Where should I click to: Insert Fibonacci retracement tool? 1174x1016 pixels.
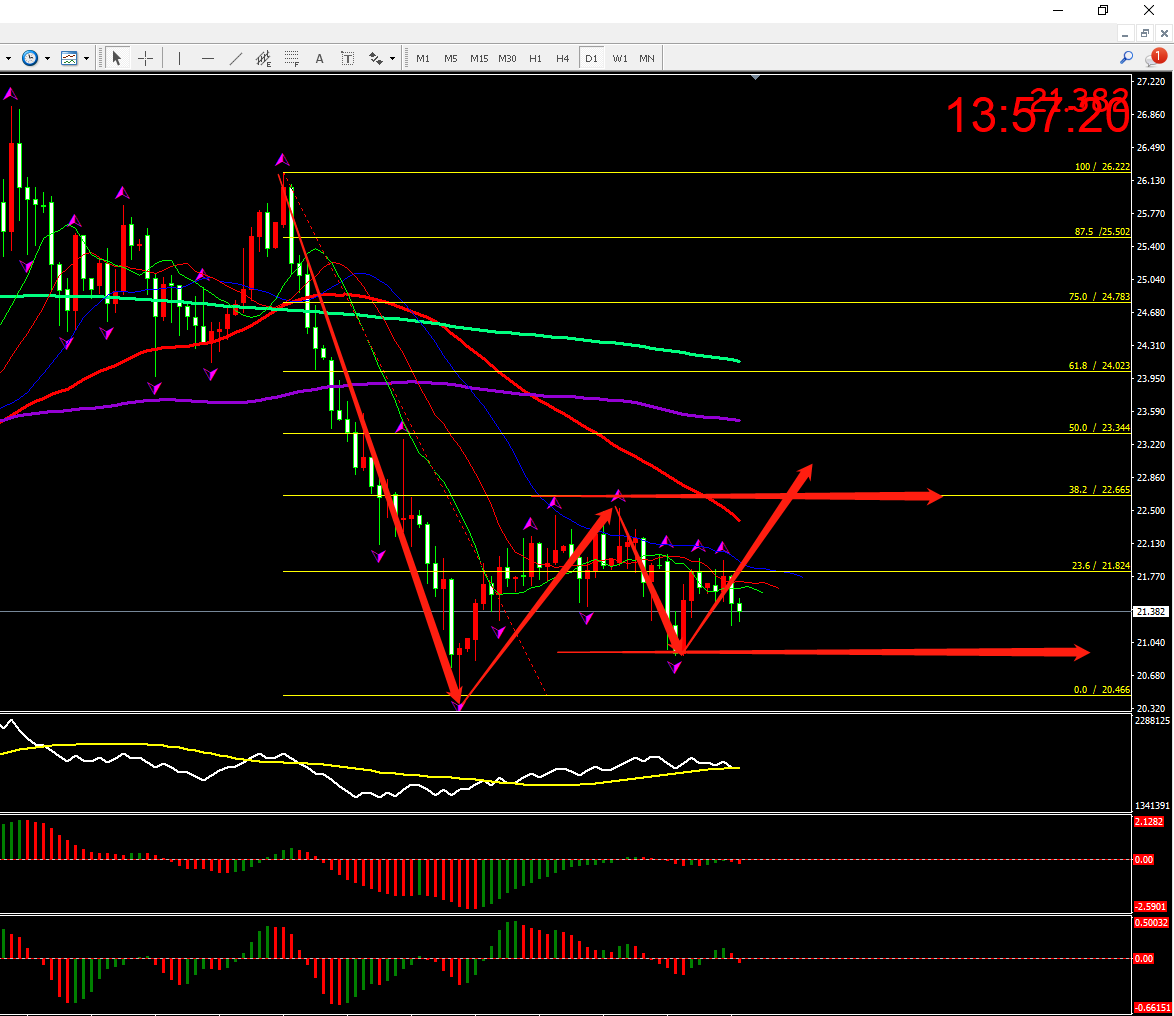pos(292,58)
